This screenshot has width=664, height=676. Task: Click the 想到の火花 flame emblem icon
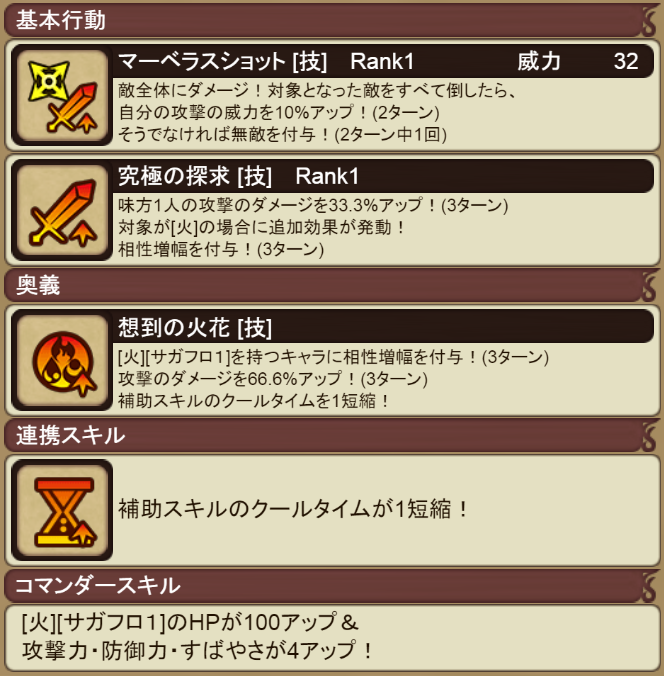(62, 360)
